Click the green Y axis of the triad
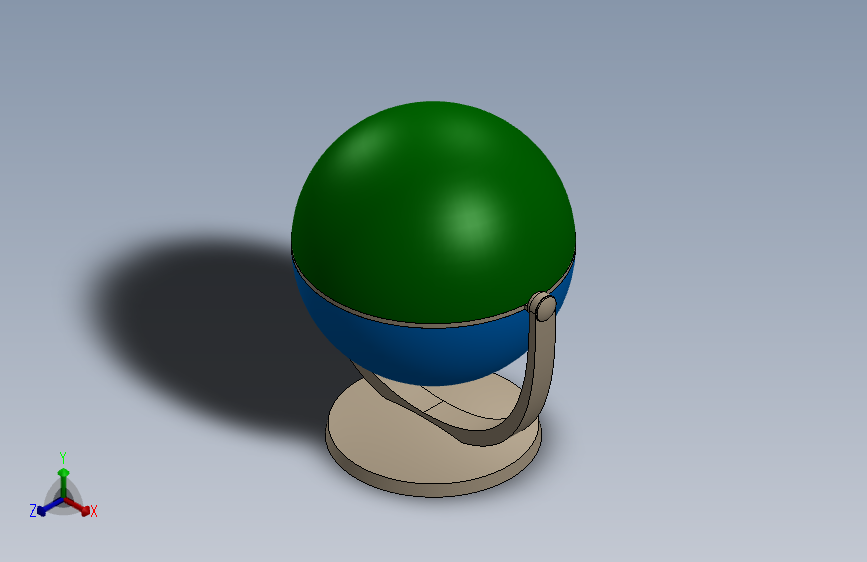The width and height of the screenshot is (867, 562). pos(64,483)
